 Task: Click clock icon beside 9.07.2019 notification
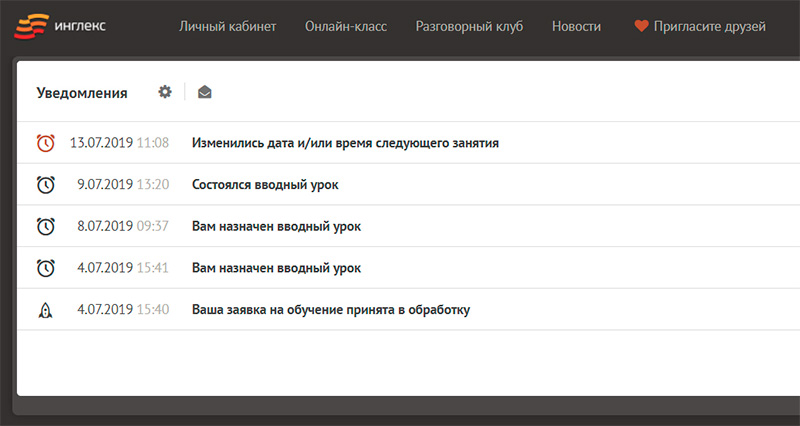point(45,185)
